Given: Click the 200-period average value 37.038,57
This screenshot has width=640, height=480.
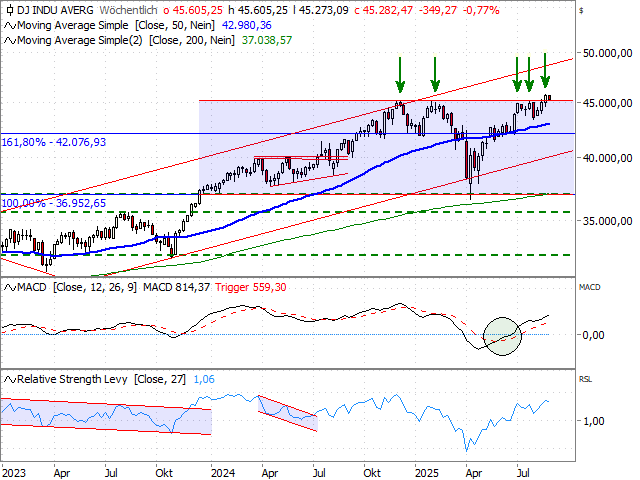Looking at the screenshot, I should (267, 40).
